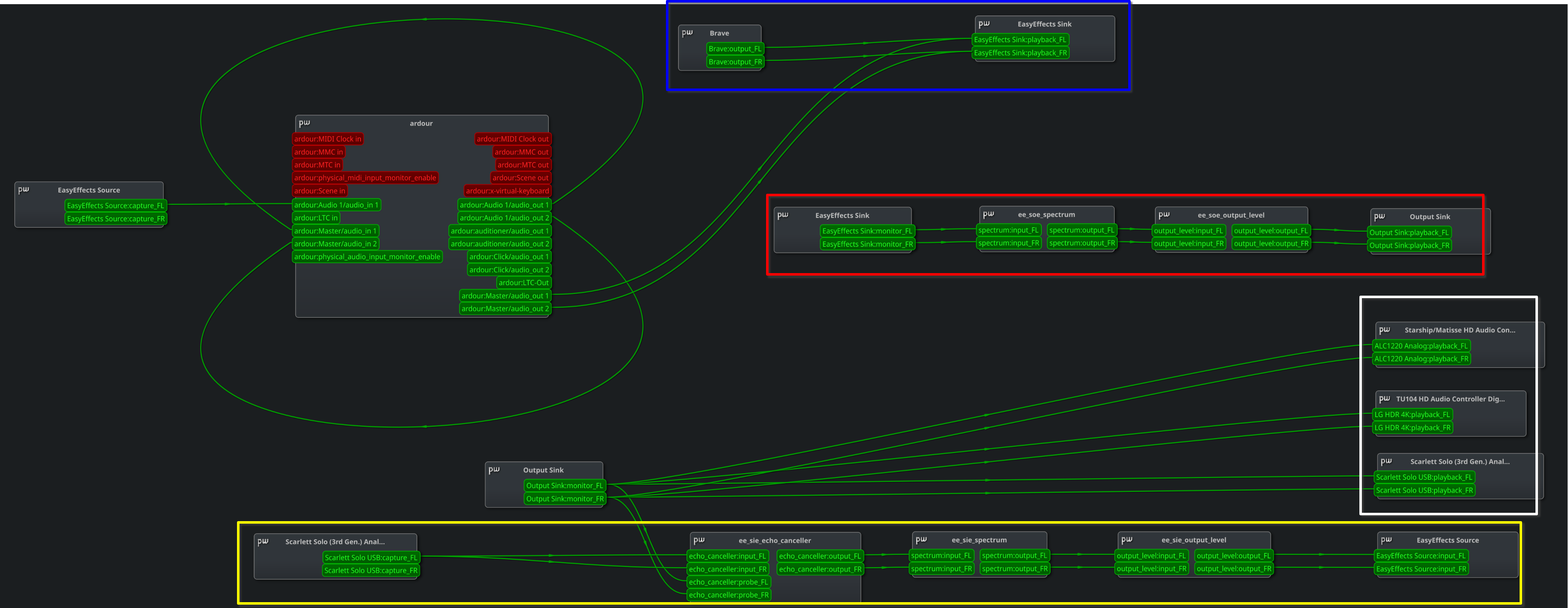This screenshot has width=1568, height=608.
Task: Select the ALC1220 Analog:playback_FL port
Action: [x=1421, y=346]
